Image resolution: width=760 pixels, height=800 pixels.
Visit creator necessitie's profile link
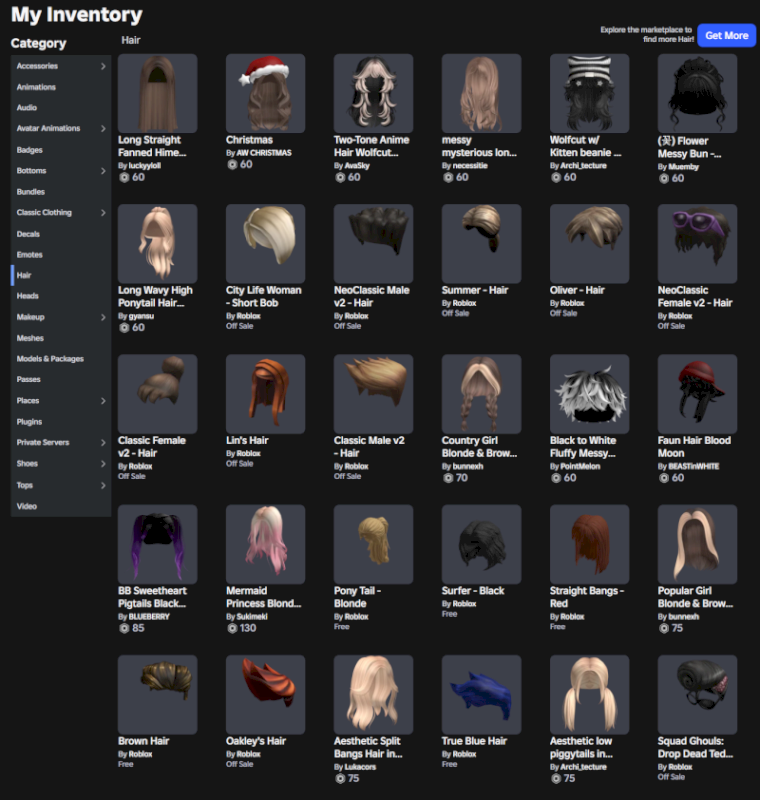tap(470, 165)
